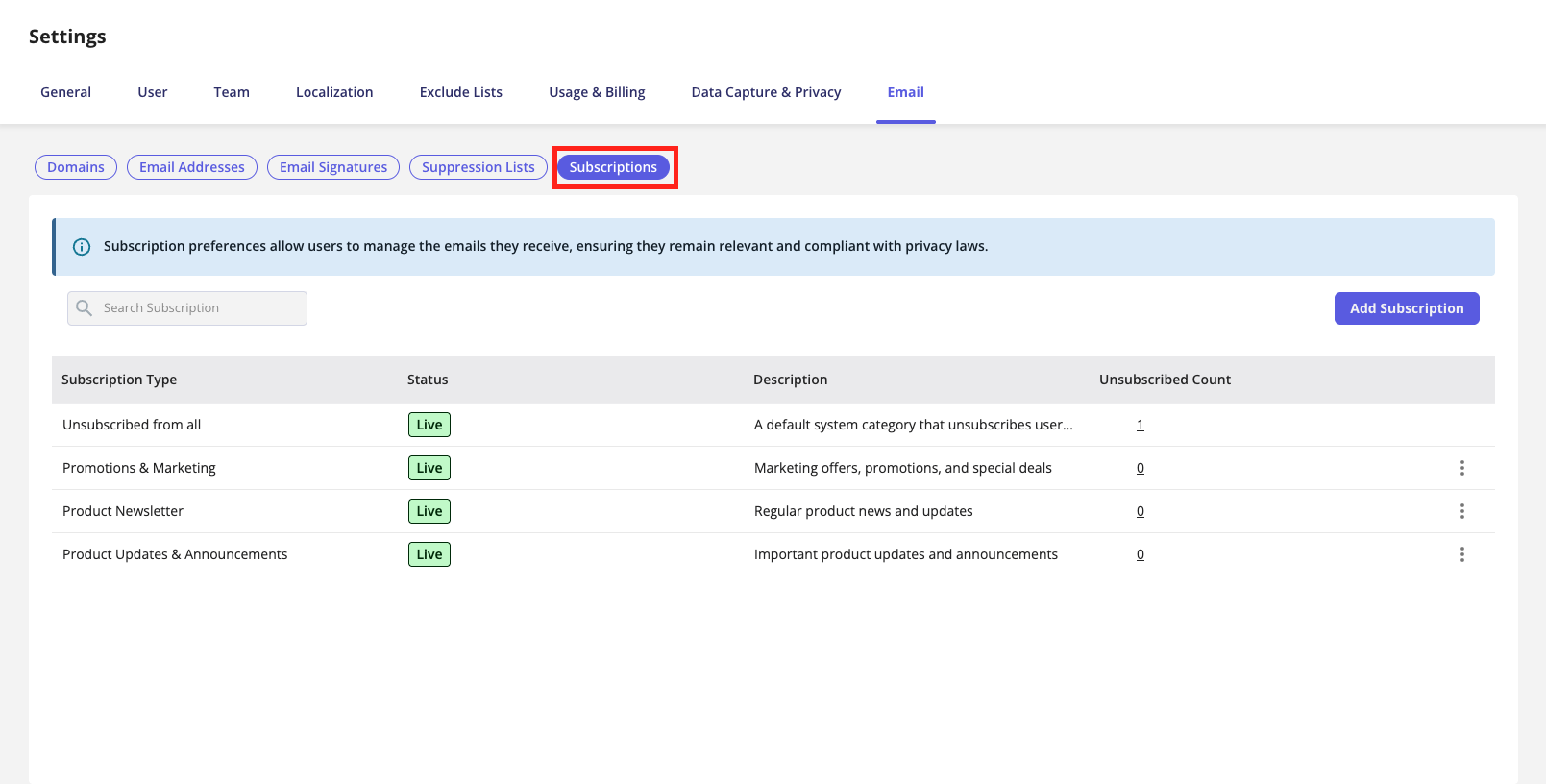
Task: Open the Email Signatures section
Action: tap(333, 167)
